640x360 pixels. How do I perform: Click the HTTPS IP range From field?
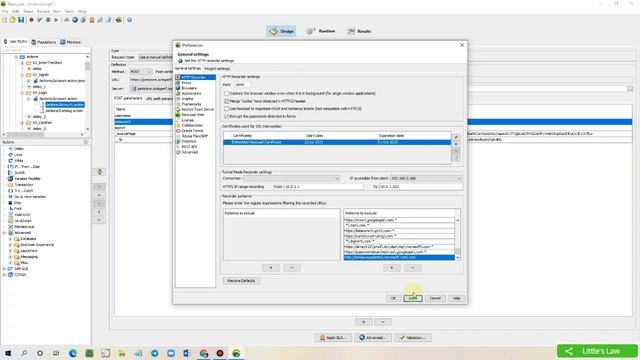[x=323, y=187]
